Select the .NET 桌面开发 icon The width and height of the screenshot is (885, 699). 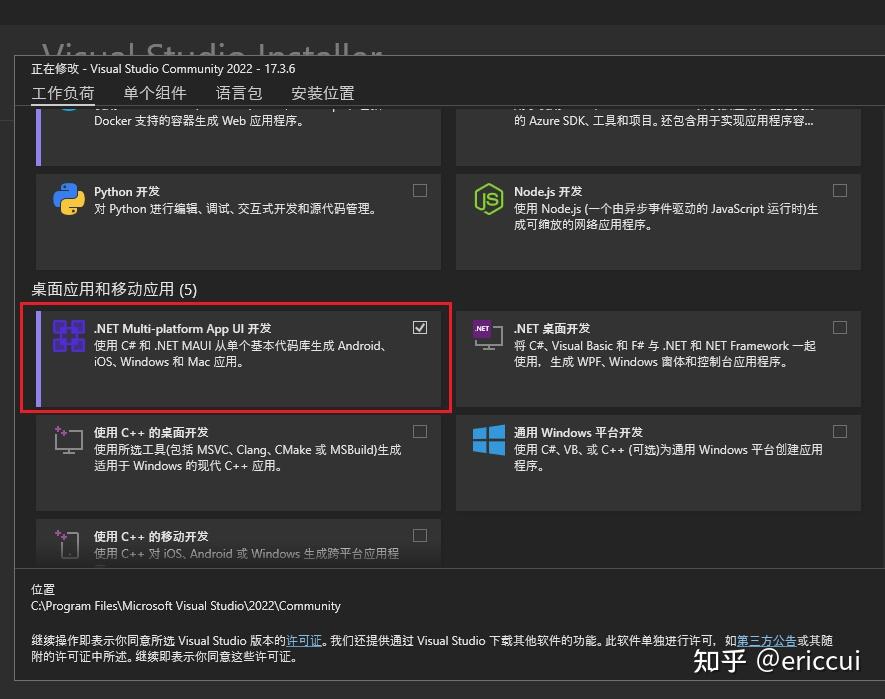(x=488, y=337)
